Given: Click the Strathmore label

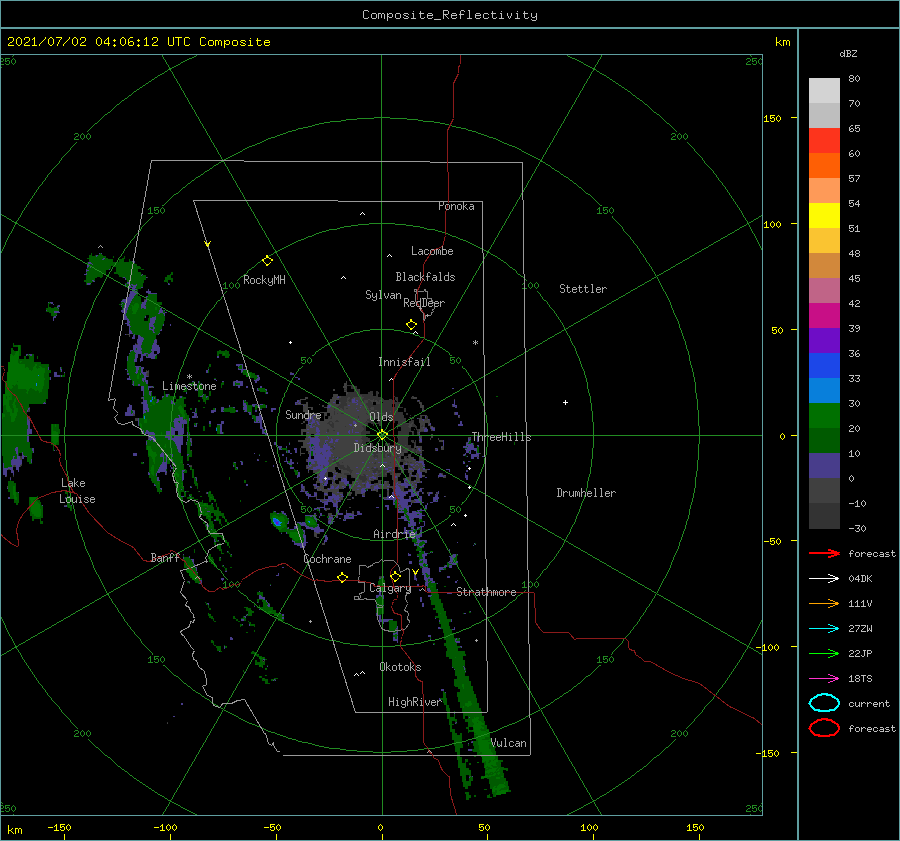Looking at the screenshot, I should [x=486, y=592].
